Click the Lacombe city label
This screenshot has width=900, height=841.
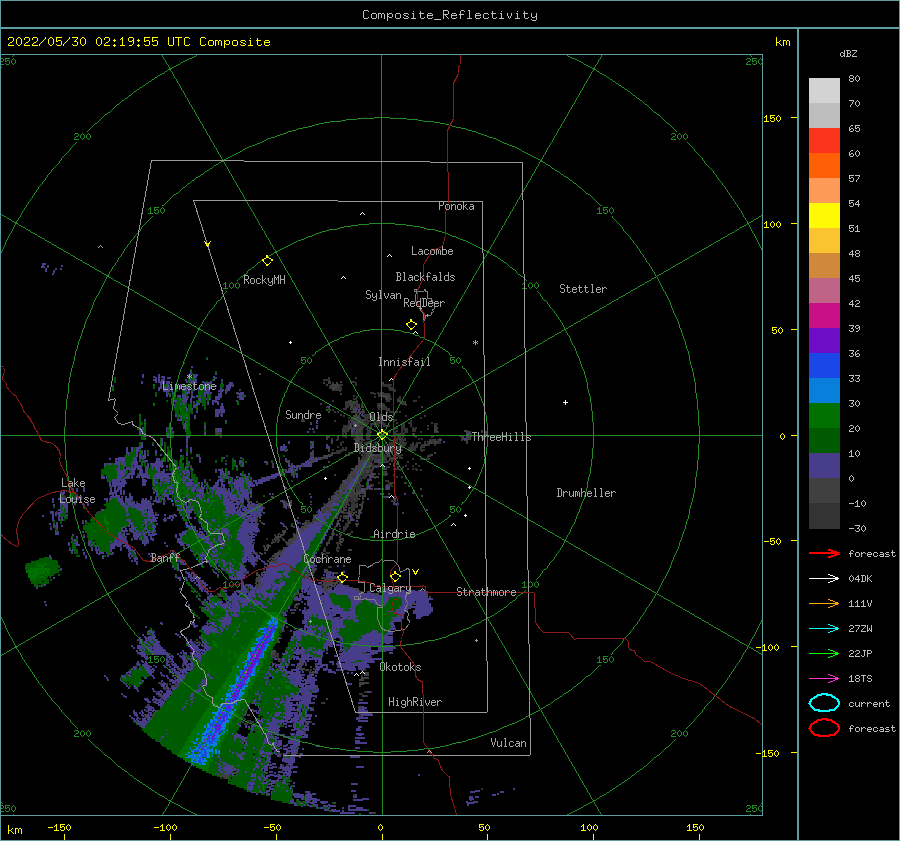[x=432, y=251]
